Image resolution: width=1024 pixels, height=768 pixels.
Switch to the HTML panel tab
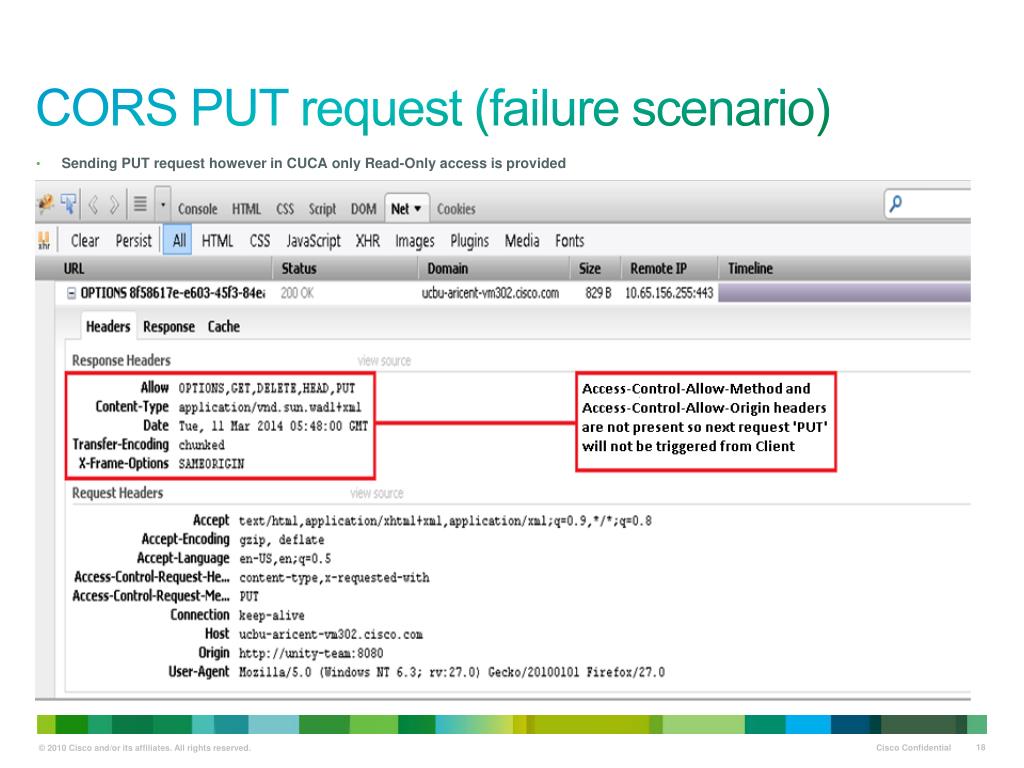pyautogui.click(x=246, y=209)
